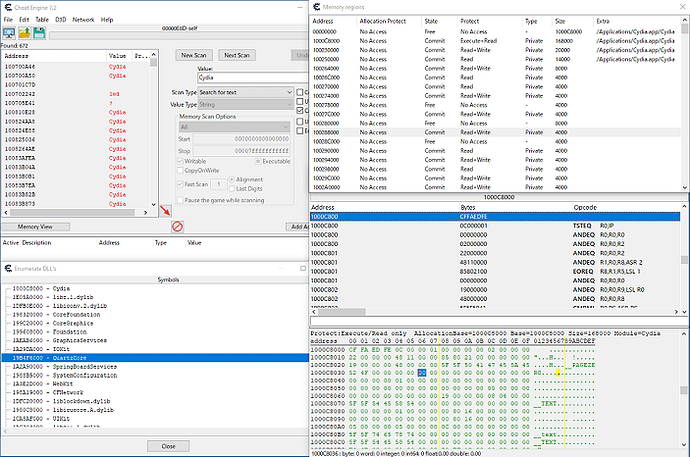Click the Protect column header in Memory regions
Viewport: 690px width, 457px height.
(491, 21)
